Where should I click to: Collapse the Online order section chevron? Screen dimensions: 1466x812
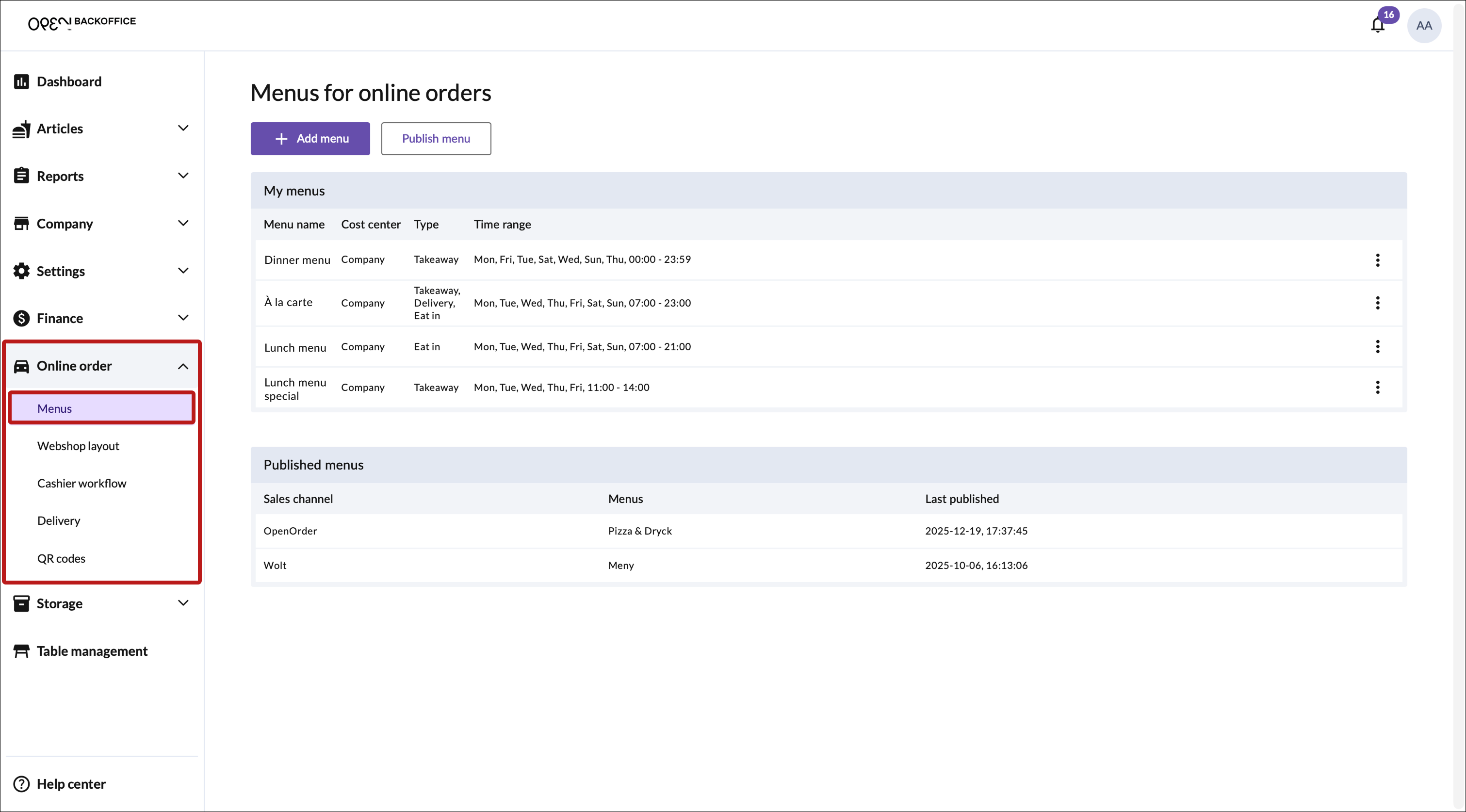[183, 366]
